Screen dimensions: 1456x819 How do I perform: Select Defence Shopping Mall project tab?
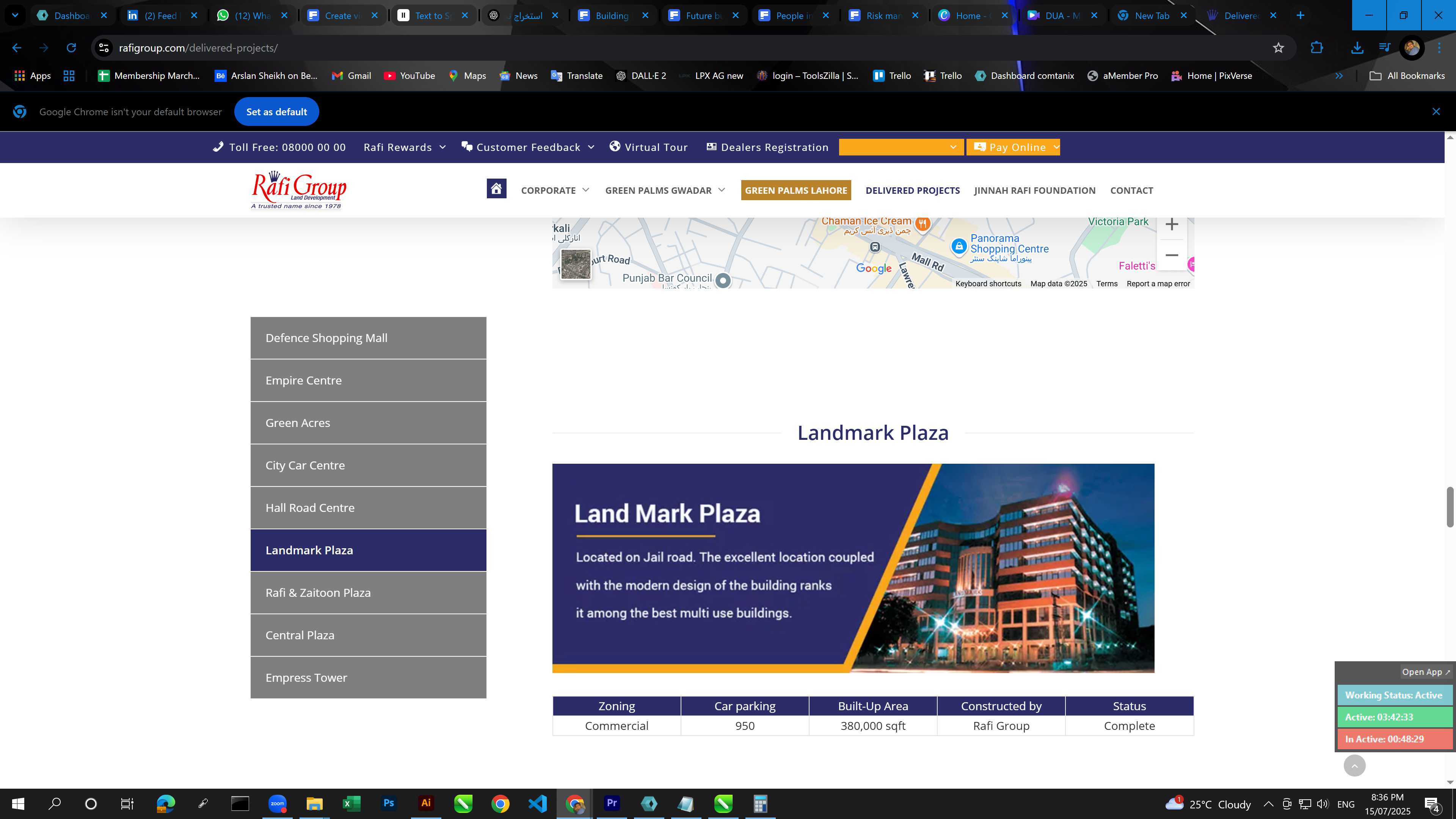[x=368, y=338]
